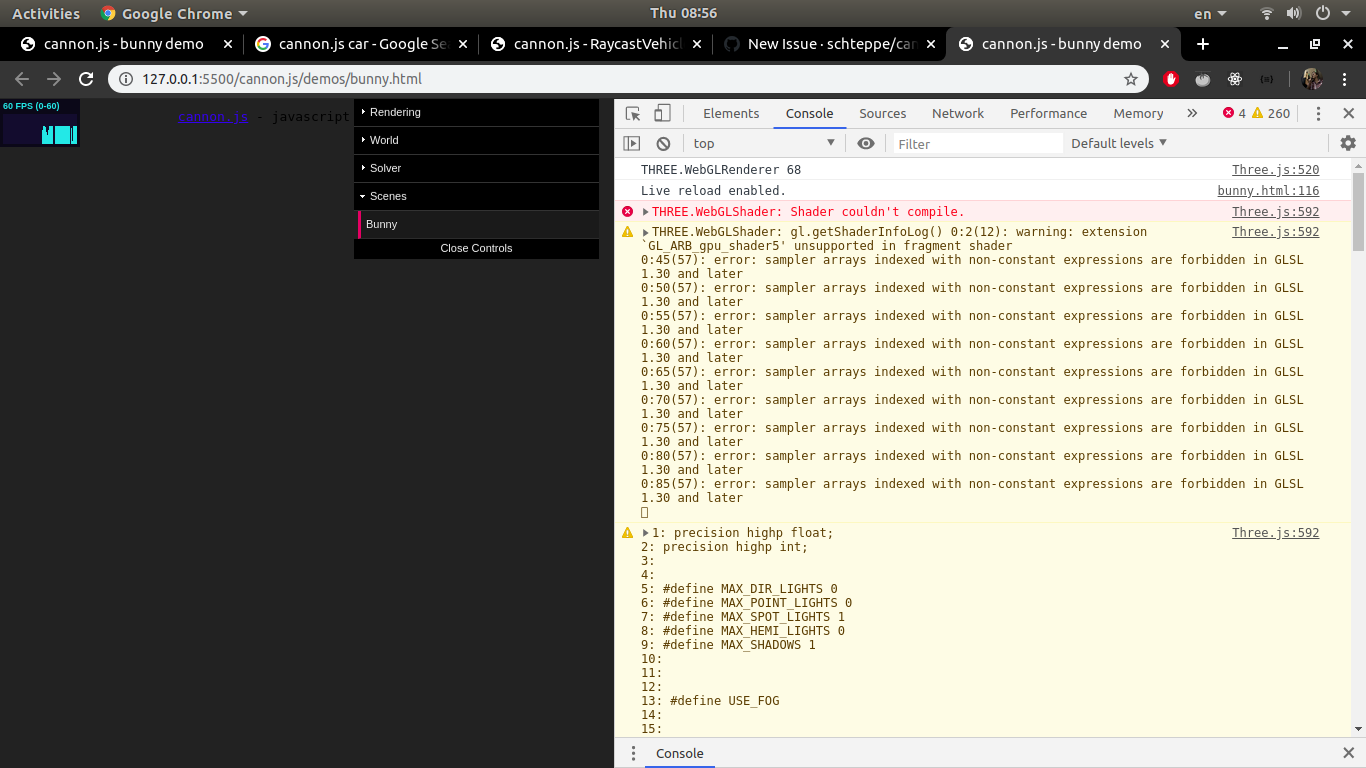Screen dimensions: 1366x768
Task: Reload the page with the refresh icon
Action: (x=86, y=78)
